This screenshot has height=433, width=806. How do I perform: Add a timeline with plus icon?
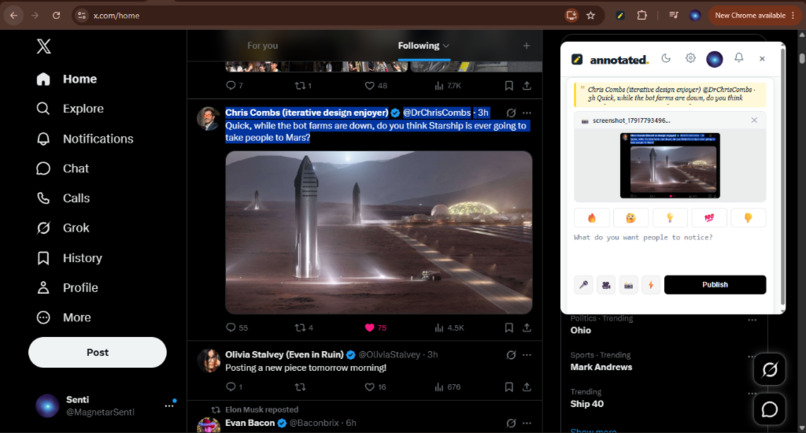(526, 46)
